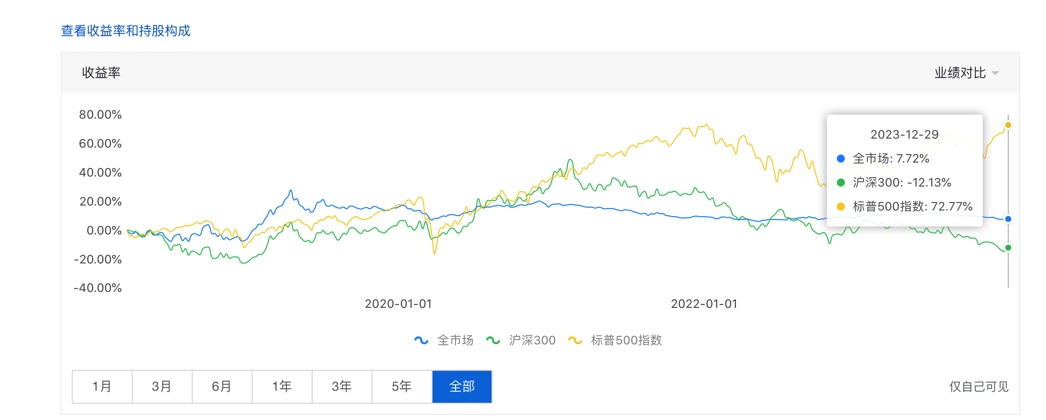The image size is (1046, 420).
Task: Switch to 全部 time range
Action: point(461,387)
